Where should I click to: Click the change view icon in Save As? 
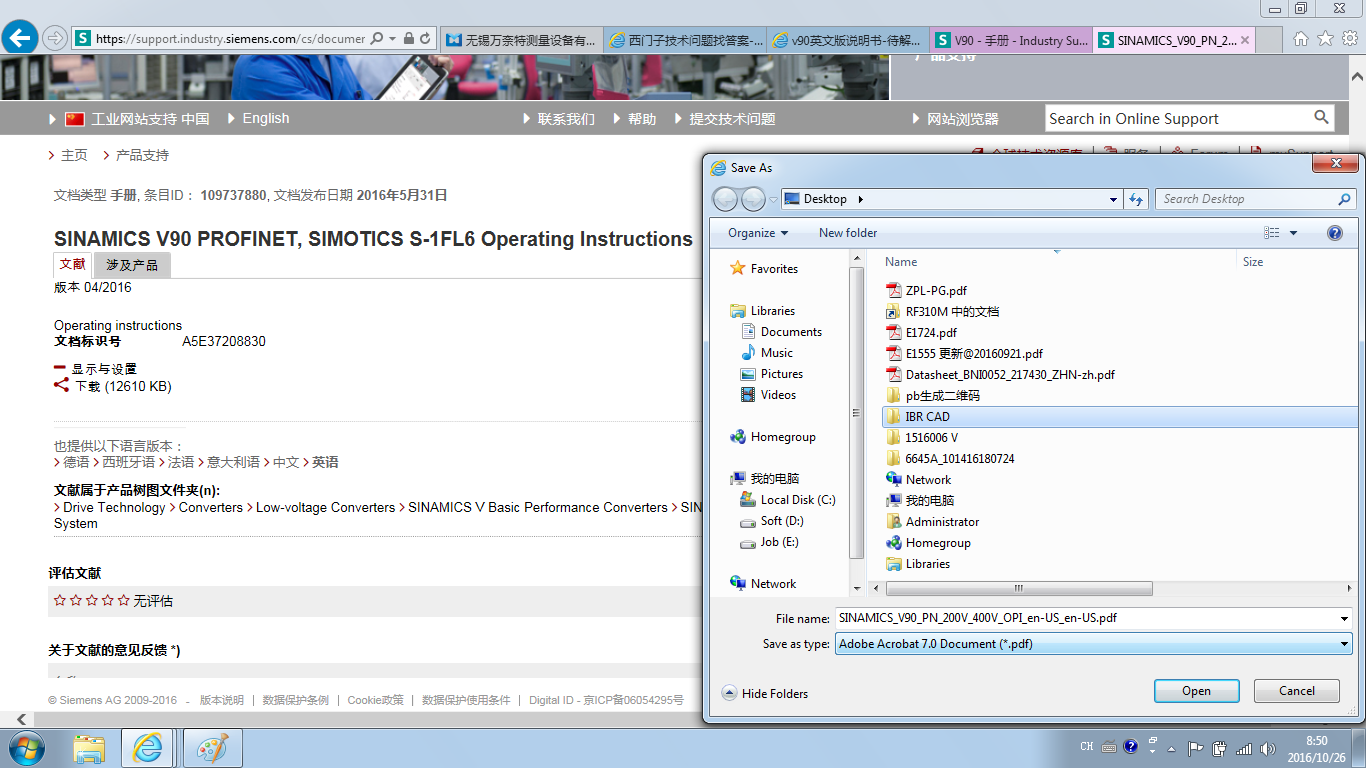(1272, 233)
